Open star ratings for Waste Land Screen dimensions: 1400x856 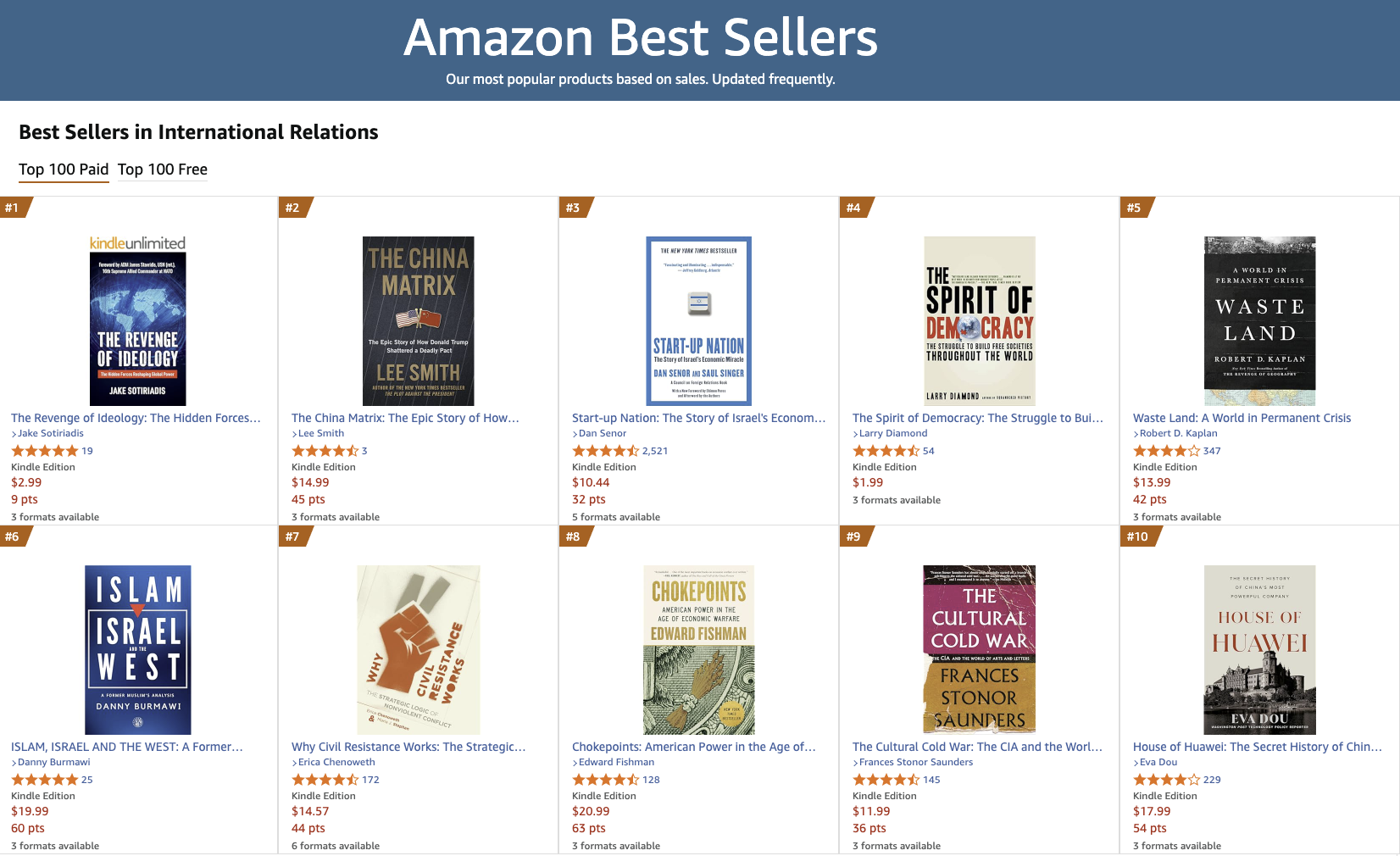tap(1166, 451)
